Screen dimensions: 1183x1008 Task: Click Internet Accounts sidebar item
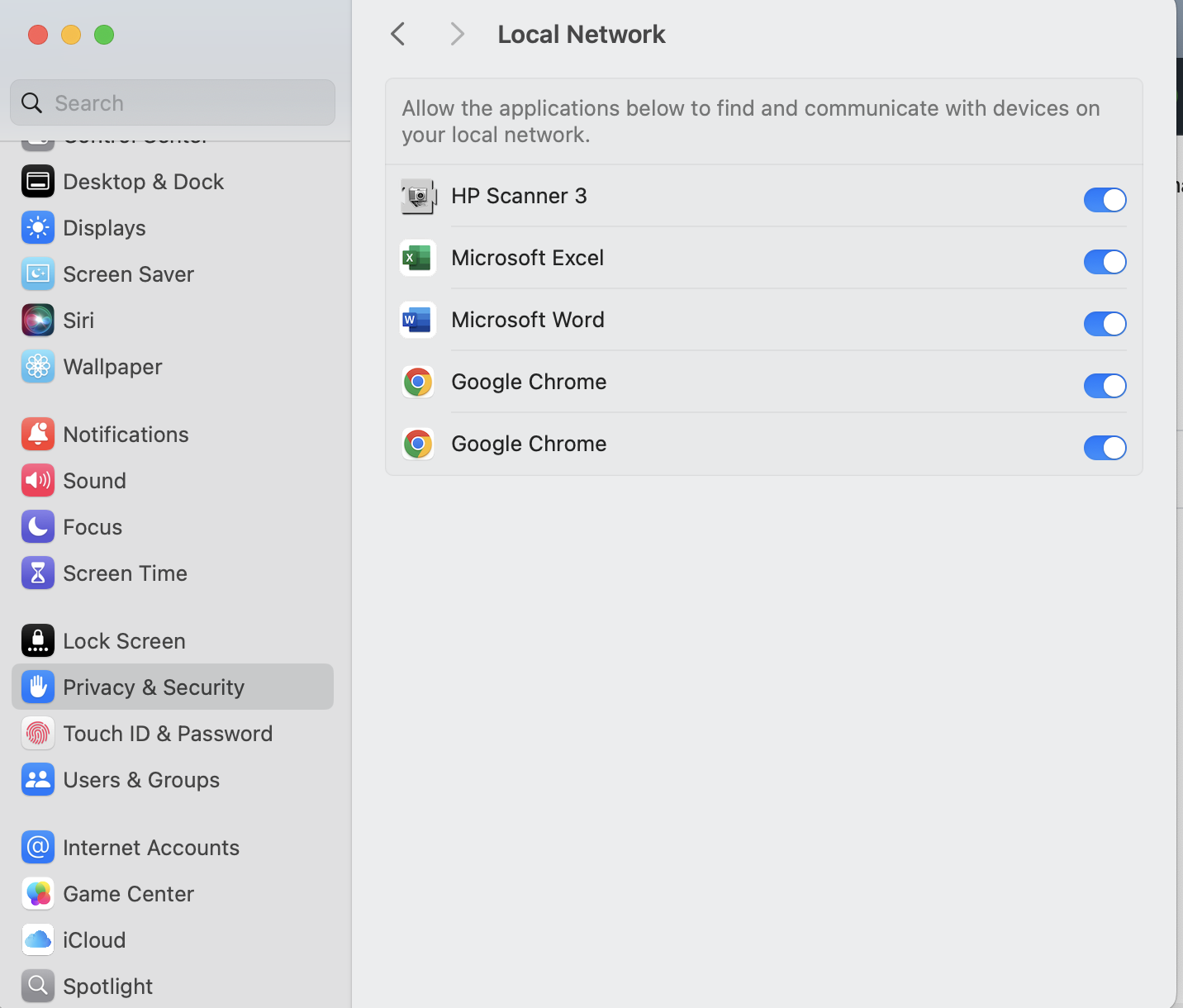pos(151,848)
